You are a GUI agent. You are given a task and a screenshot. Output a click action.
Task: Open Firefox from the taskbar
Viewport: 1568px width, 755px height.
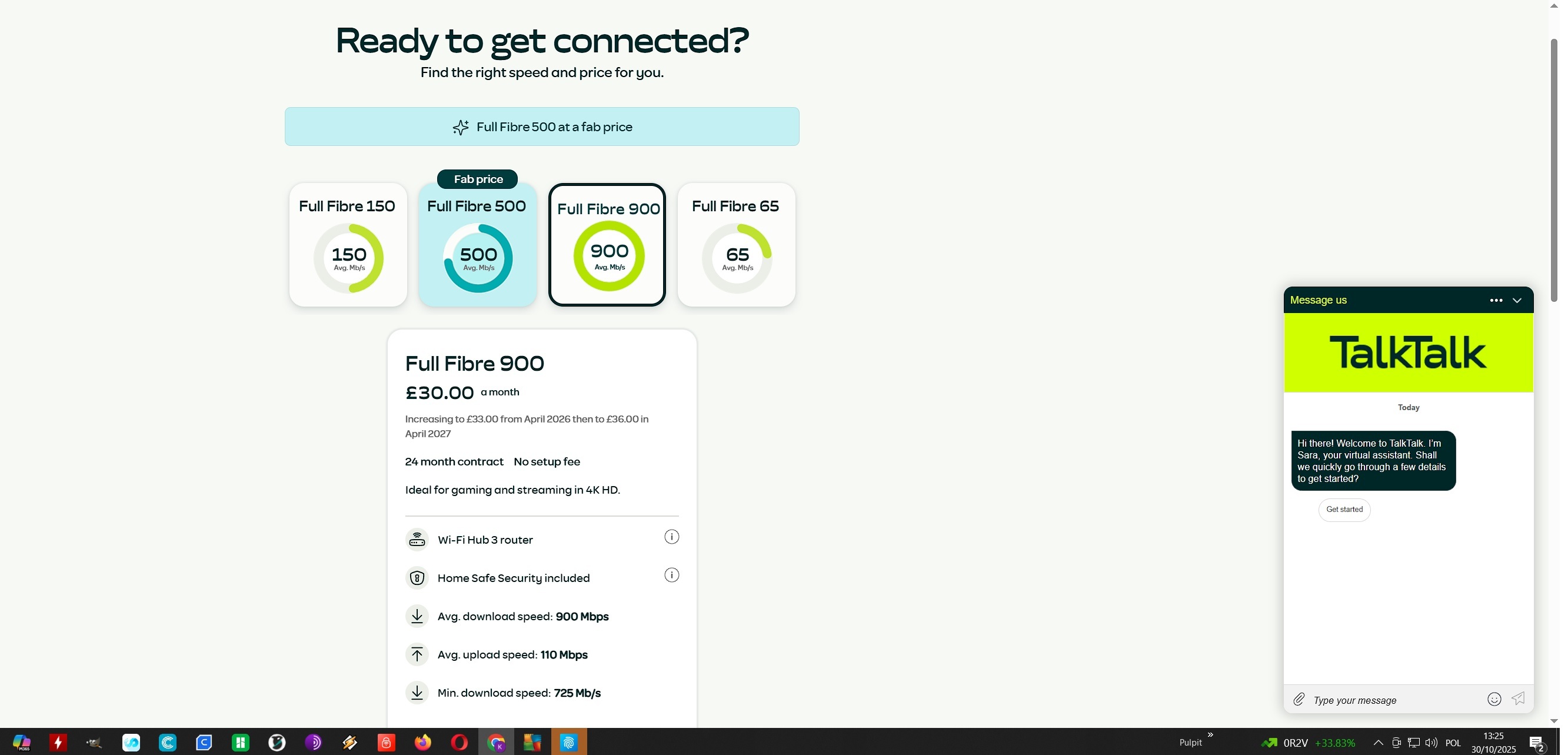pos(422,742)
